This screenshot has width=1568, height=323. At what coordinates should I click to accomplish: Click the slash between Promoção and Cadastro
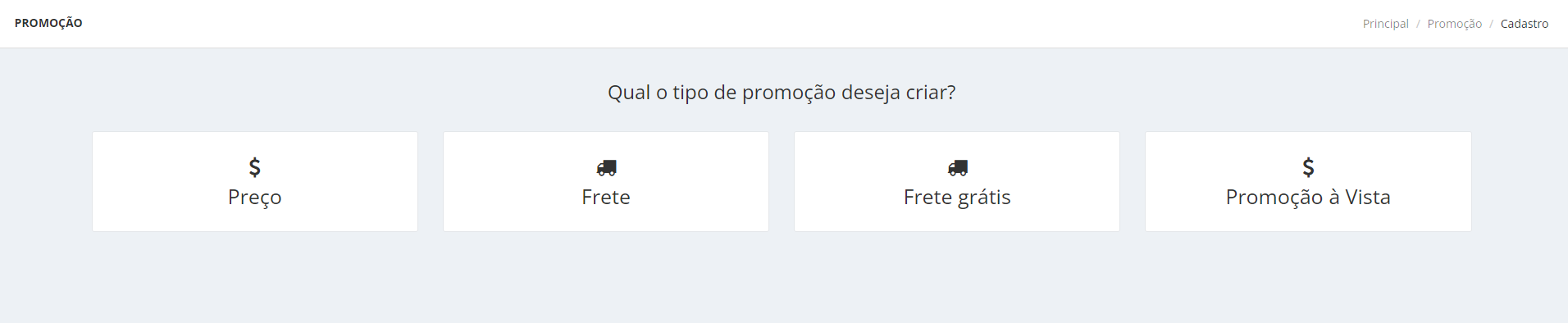click(x=1491, y=24)
